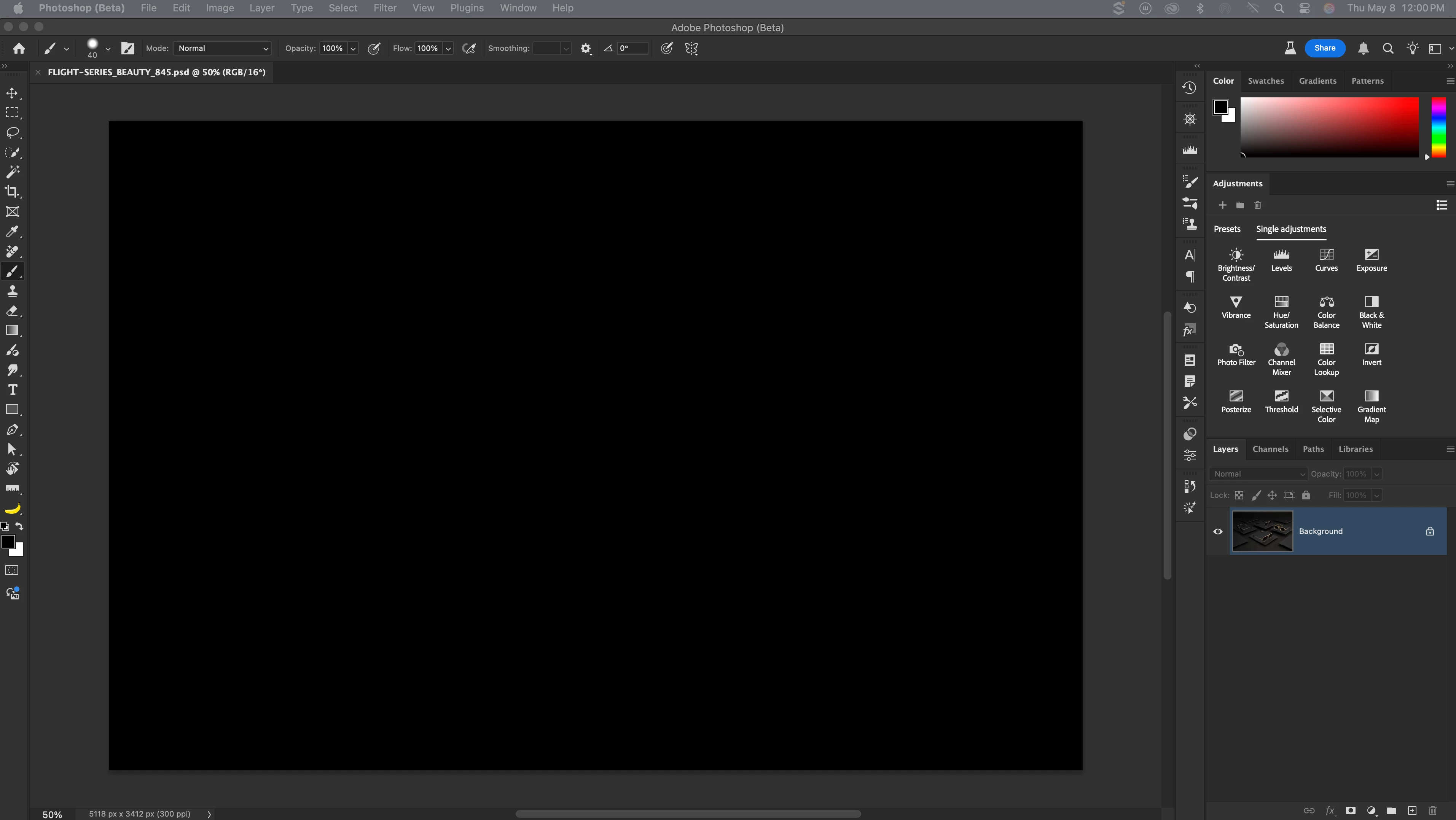The image size is (1456, 820).
Task: Click the create new layer icon
Action: tap(1412, 810)
